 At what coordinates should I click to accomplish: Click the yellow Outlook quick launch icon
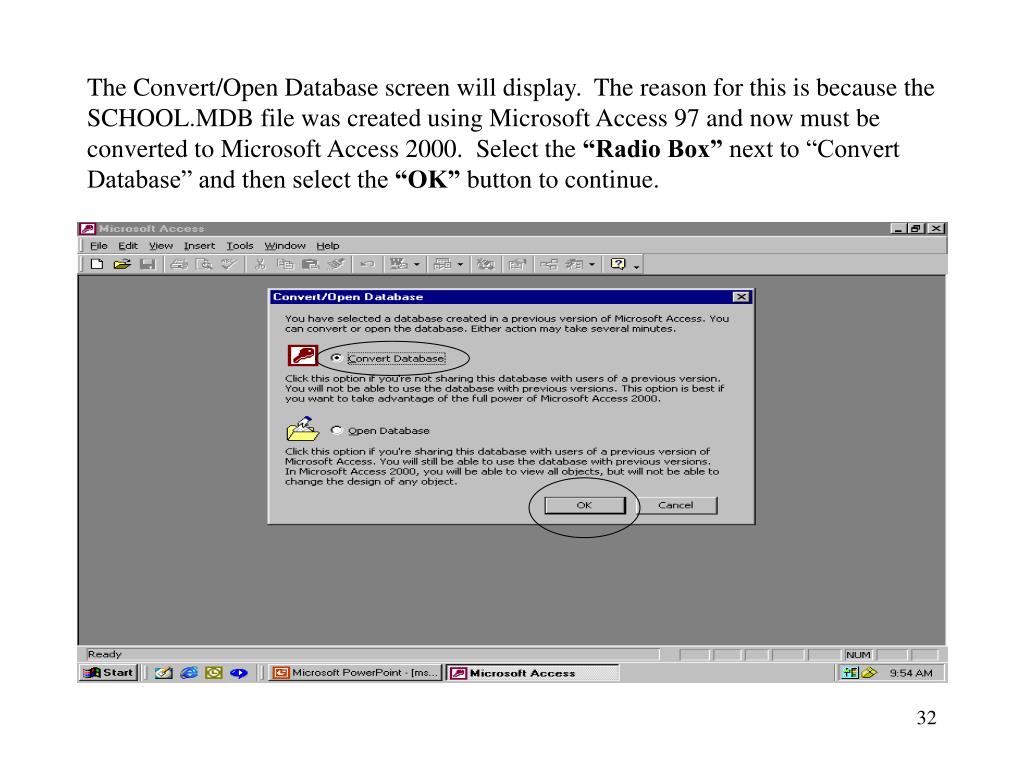click(x=214, y=673)
